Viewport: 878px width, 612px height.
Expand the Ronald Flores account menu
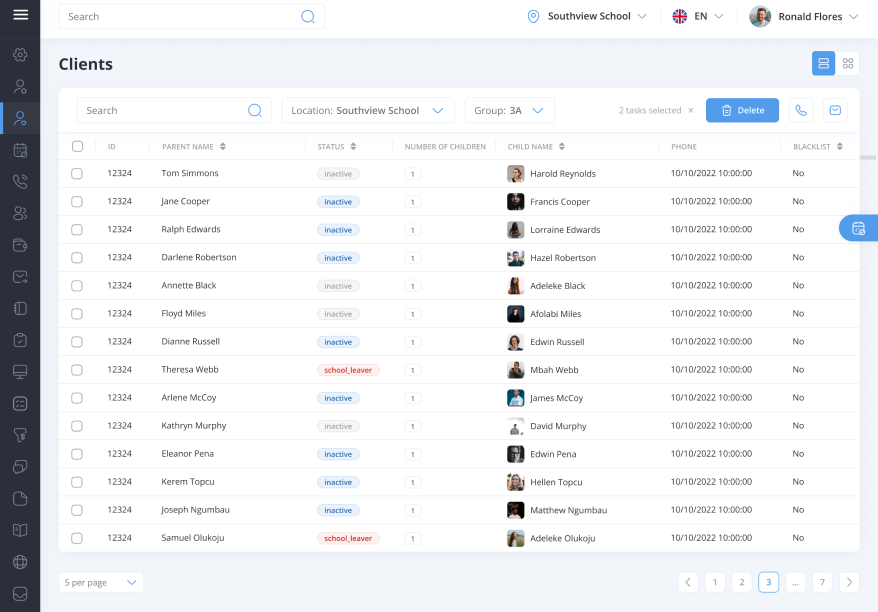pos(804,17)
